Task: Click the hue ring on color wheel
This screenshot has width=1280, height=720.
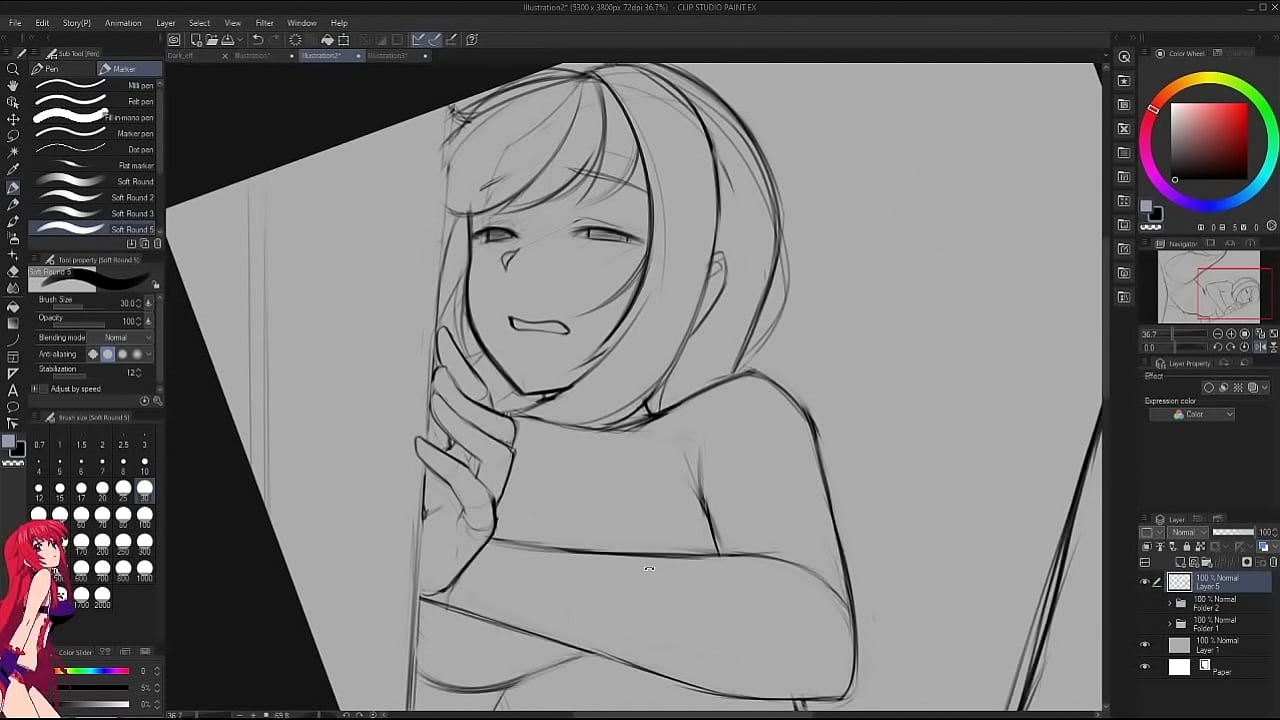Action: point(1210,79)
